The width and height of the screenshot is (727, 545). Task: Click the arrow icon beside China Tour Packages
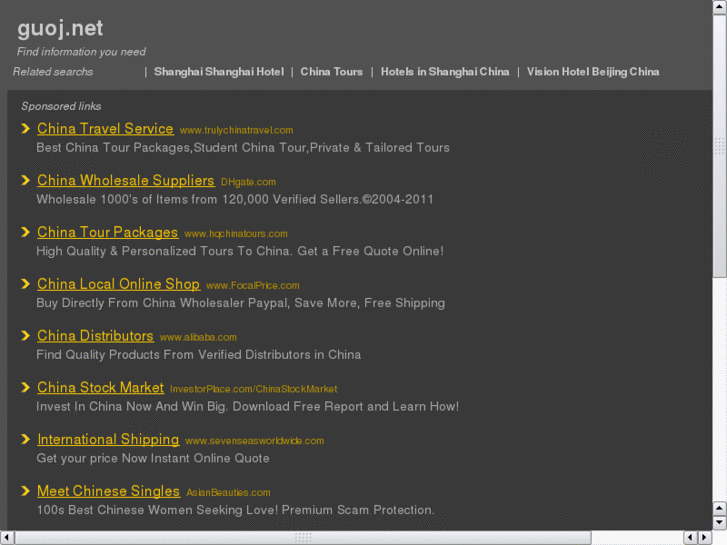pos(26,232)
